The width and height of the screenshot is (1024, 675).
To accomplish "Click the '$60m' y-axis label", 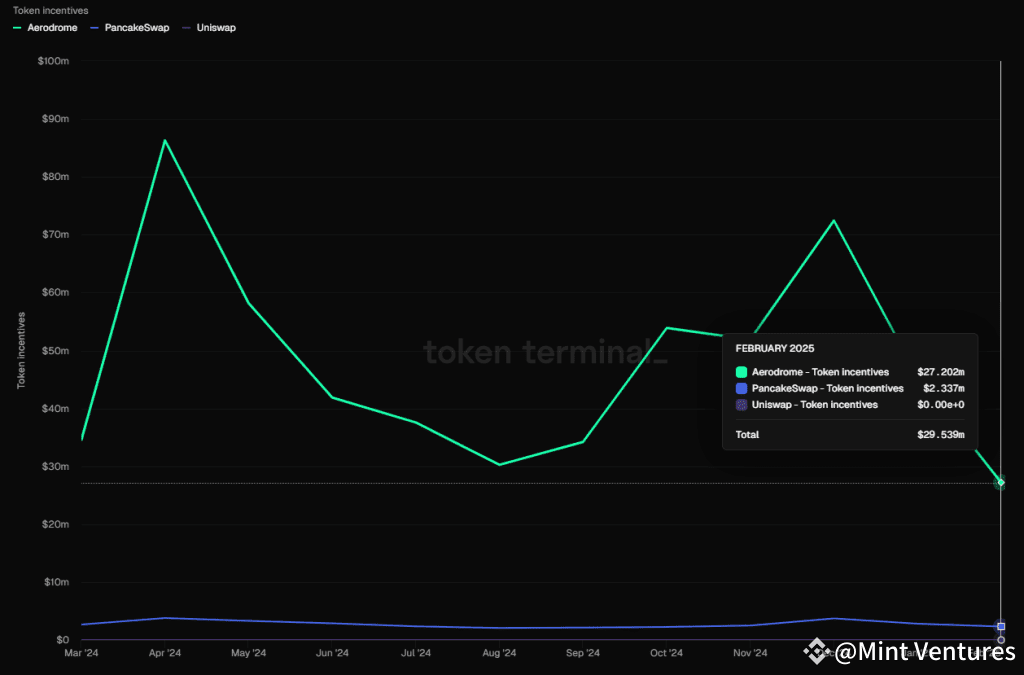I will point(56,292).
